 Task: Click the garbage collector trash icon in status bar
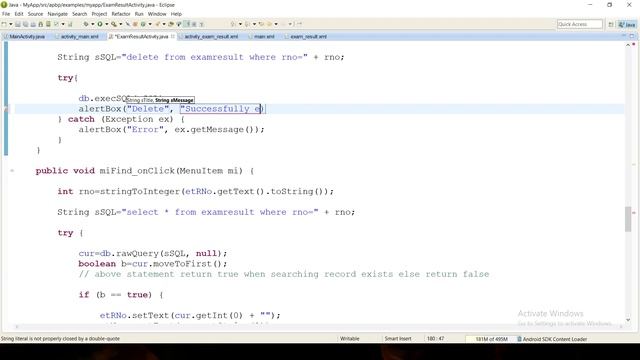tap(519, 339)
